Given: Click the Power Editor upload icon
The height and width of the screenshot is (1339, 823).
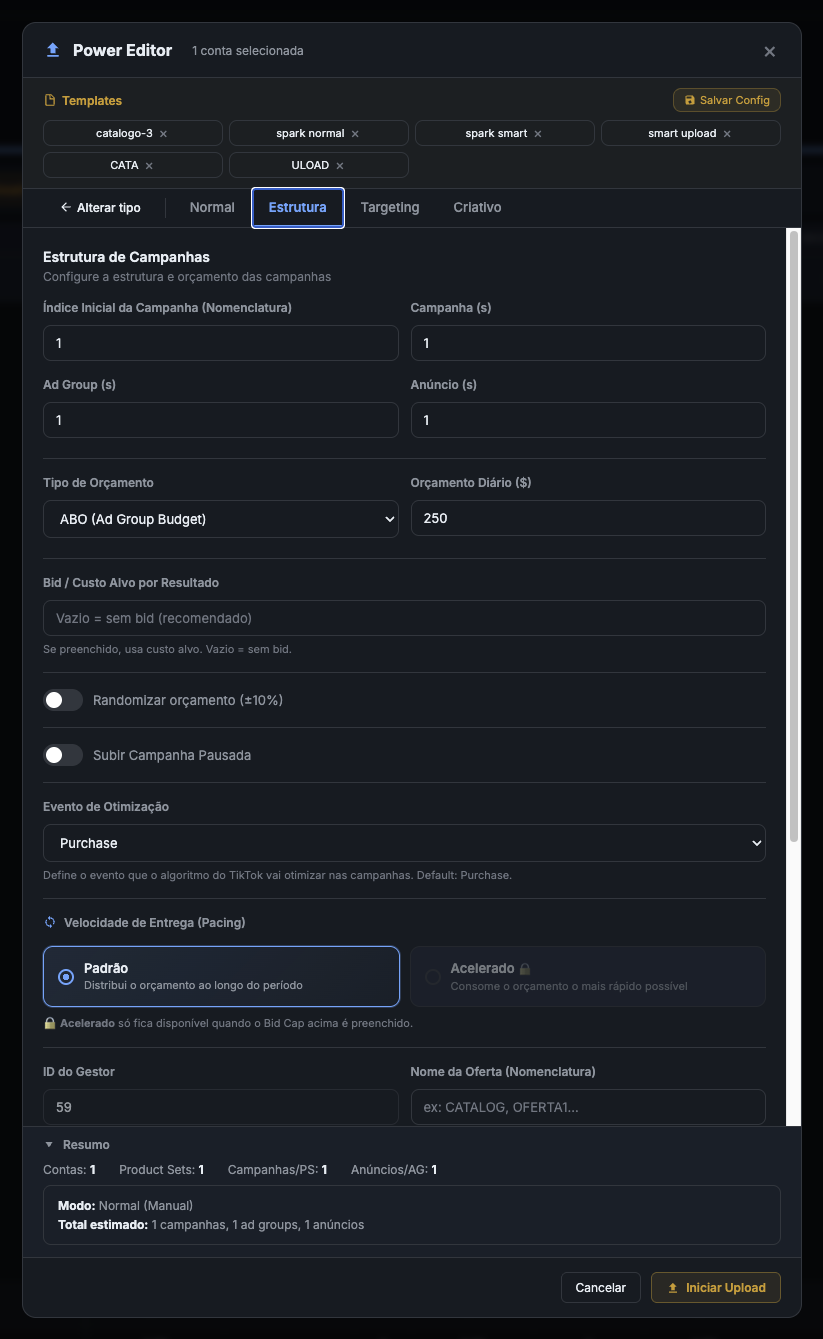Looking at the screenshot, I should click(x=53, y=50).
